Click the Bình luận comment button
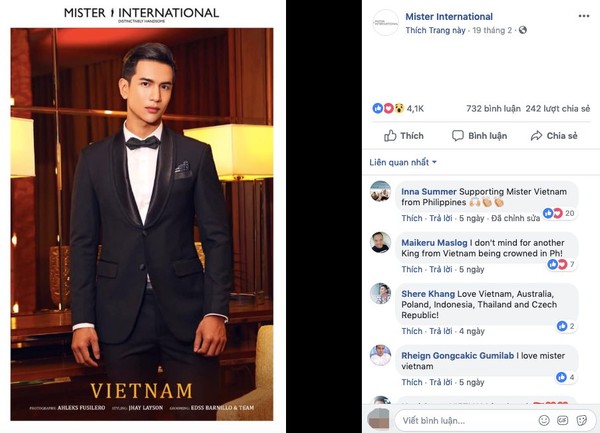600x433 pixels. click(x=479, y=136)
